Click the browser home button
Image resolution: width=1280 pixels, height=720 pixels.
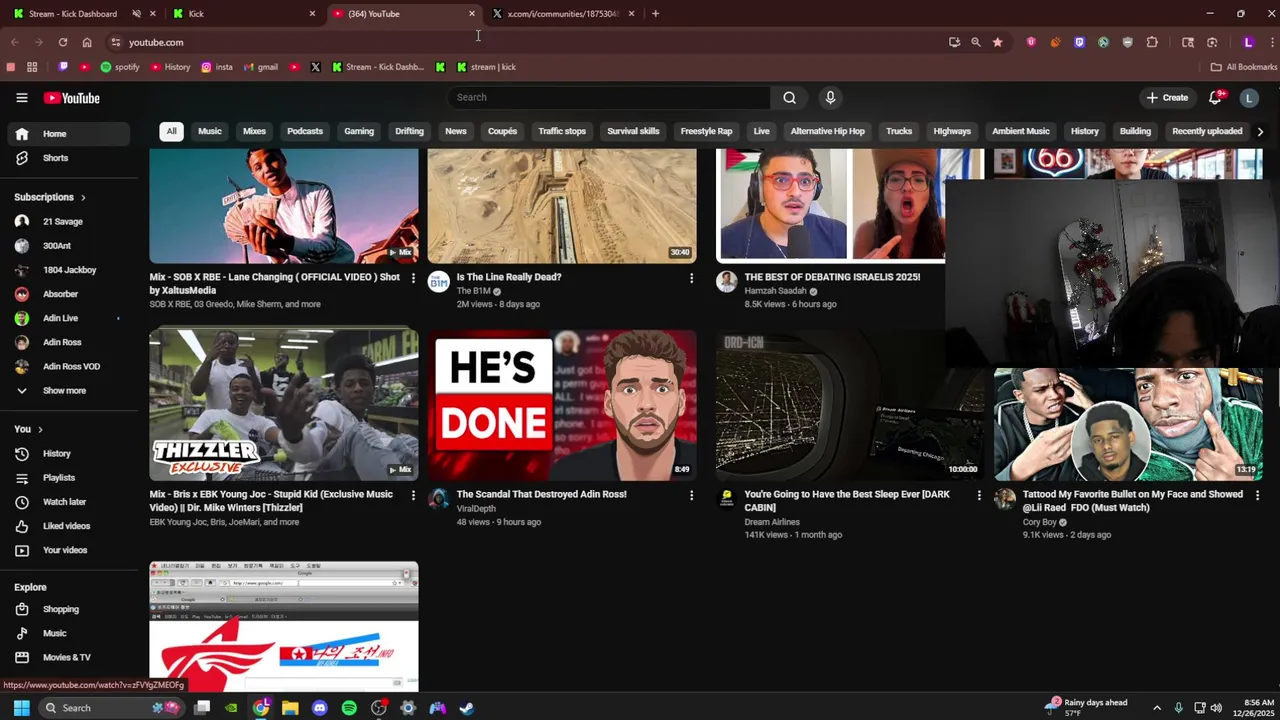tap(87, 42)
